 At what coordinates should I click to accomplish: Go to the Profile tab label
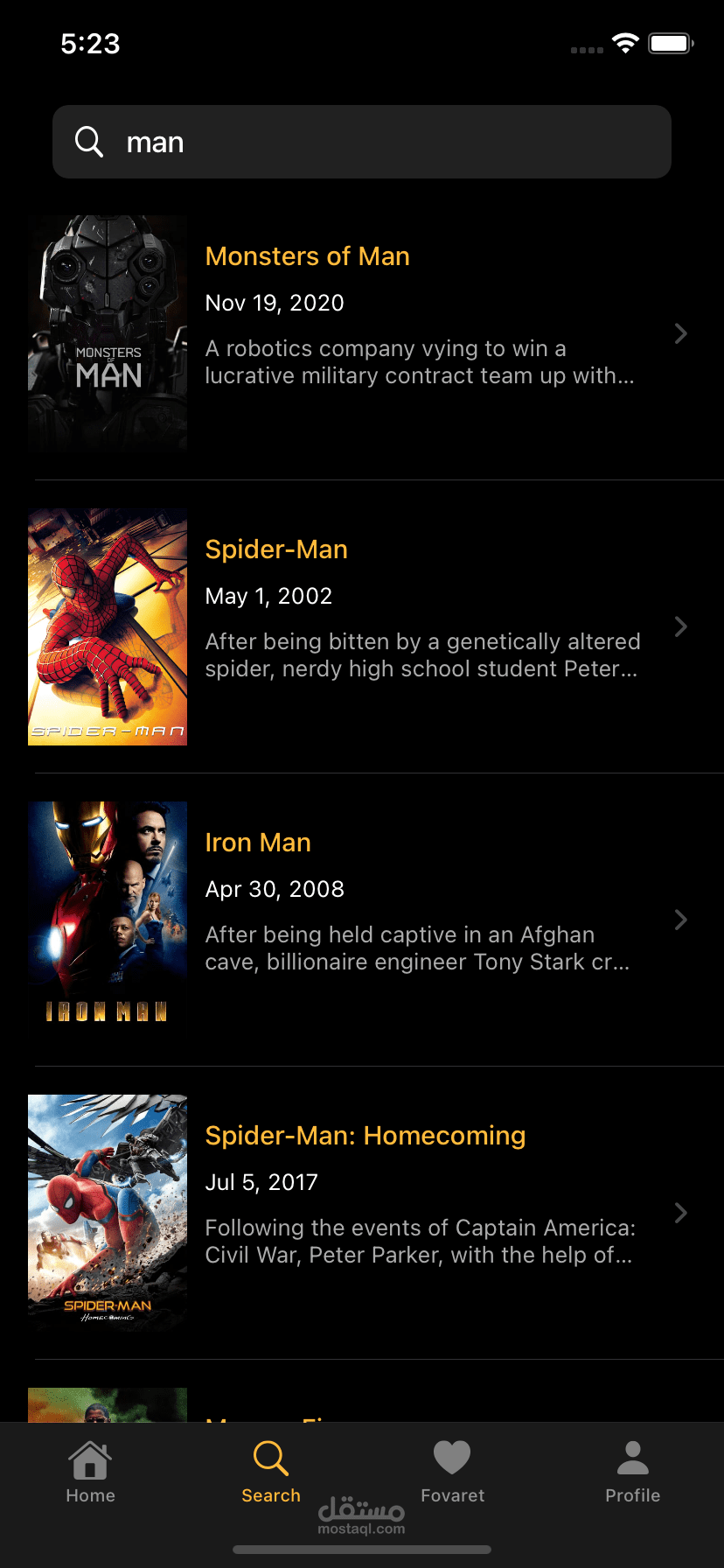[633, 1495]
